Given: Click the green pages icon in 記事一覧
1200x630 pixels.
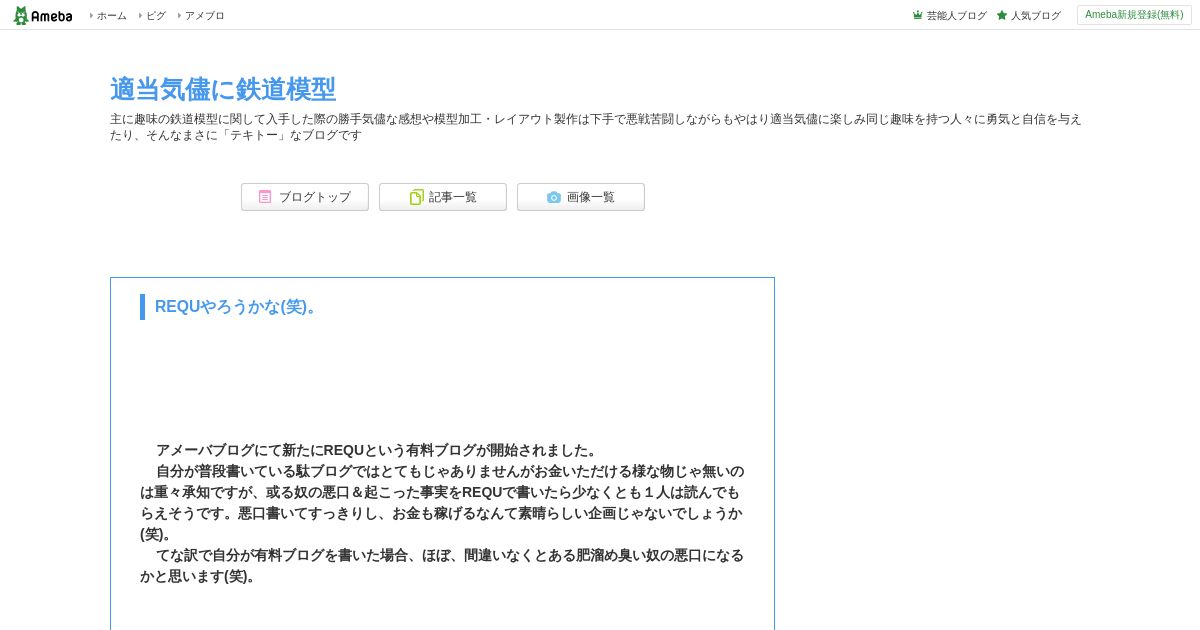Looking at the screenshot, I should tap(417, 197).
